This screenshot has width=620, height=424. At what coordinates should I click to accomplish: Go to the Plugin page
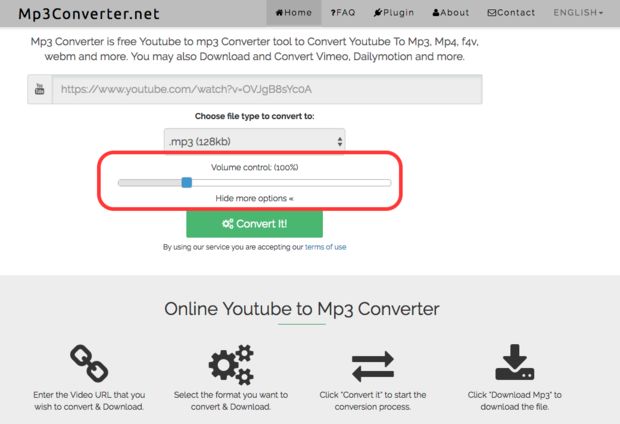(x=393, y=13)
